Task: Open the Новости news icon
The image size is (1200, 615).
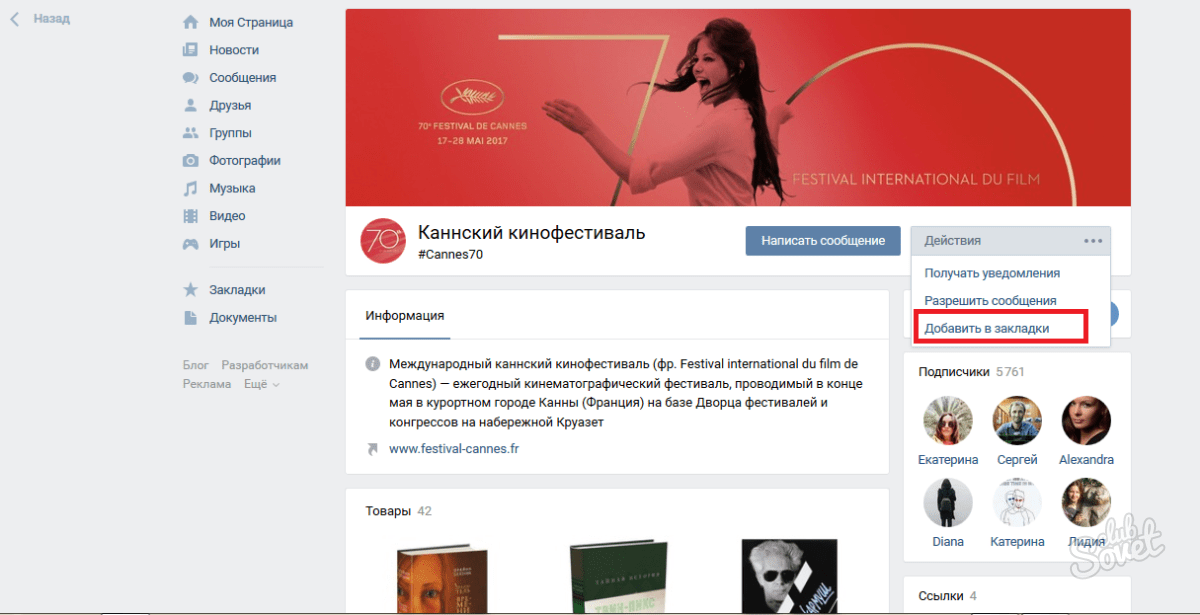Action: pyautogui.click(x=190, y=50)
